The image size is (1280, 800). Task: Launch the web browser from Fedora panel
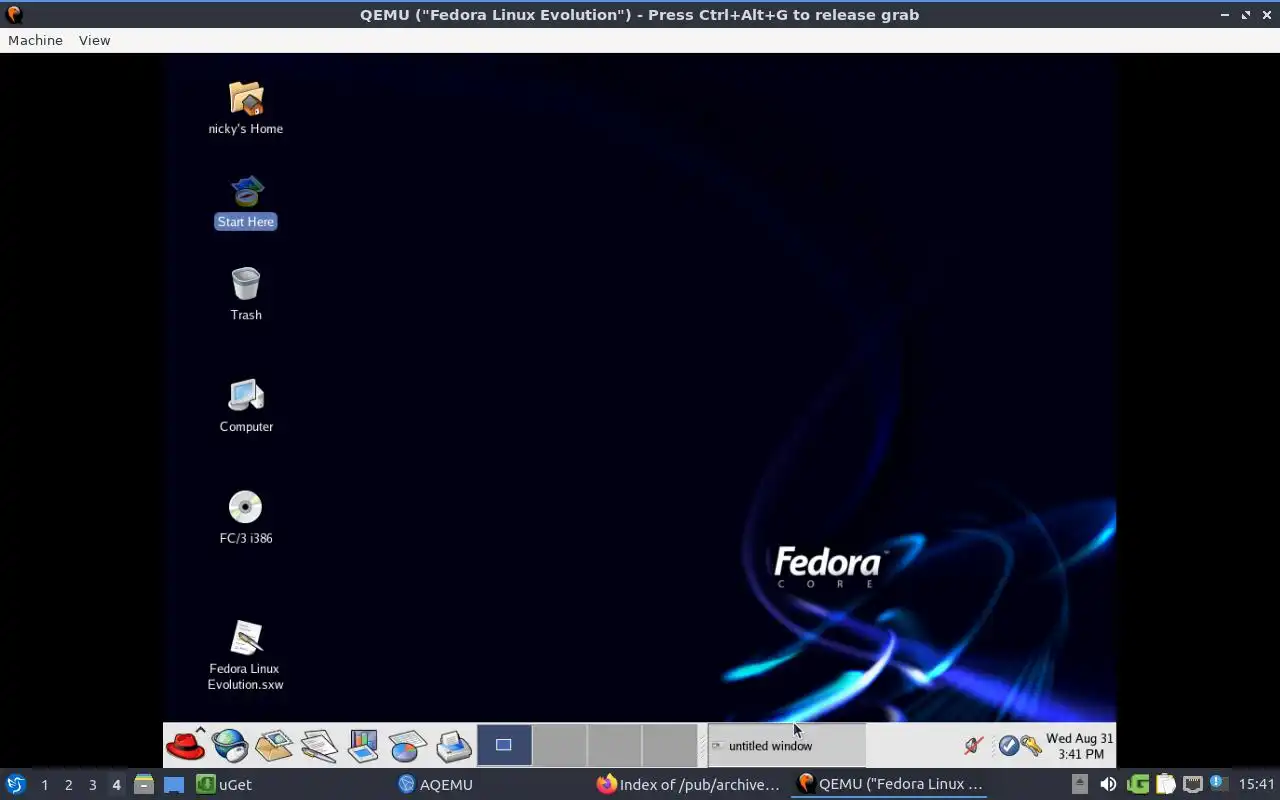point(229,745)
